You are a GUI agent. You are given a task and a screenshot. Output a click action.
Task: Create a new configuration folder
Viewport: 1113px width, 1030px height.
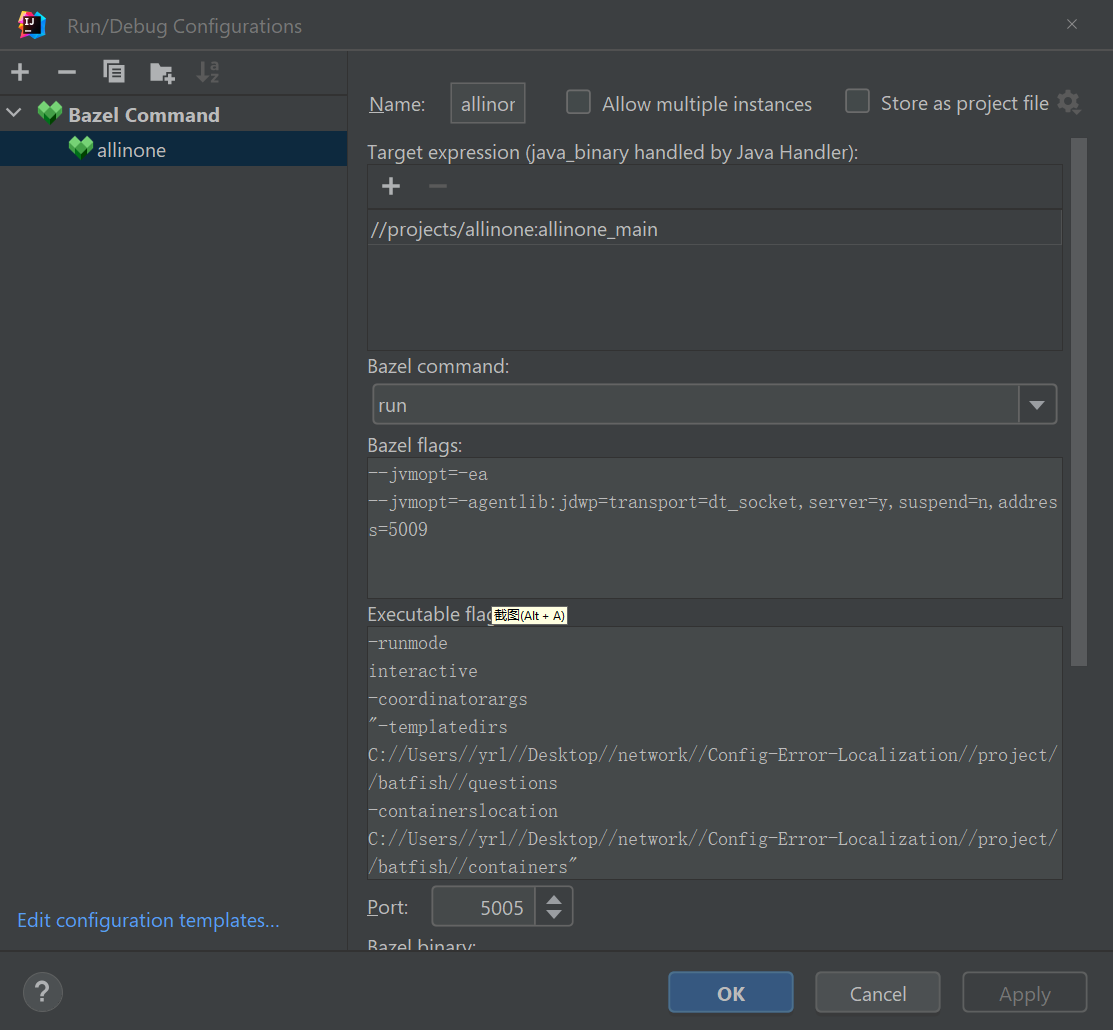(161, 72)
